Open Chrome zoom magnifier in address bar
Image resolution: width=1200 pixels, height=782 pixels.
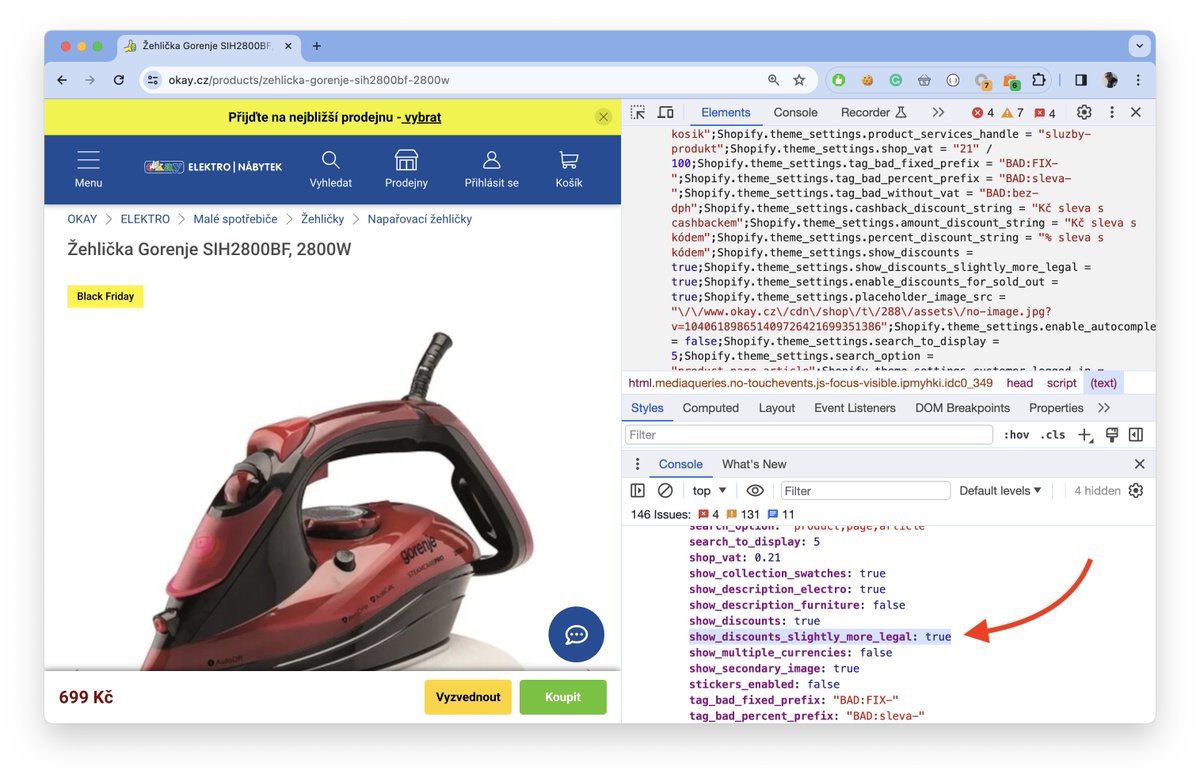click(x=773, y=80)
